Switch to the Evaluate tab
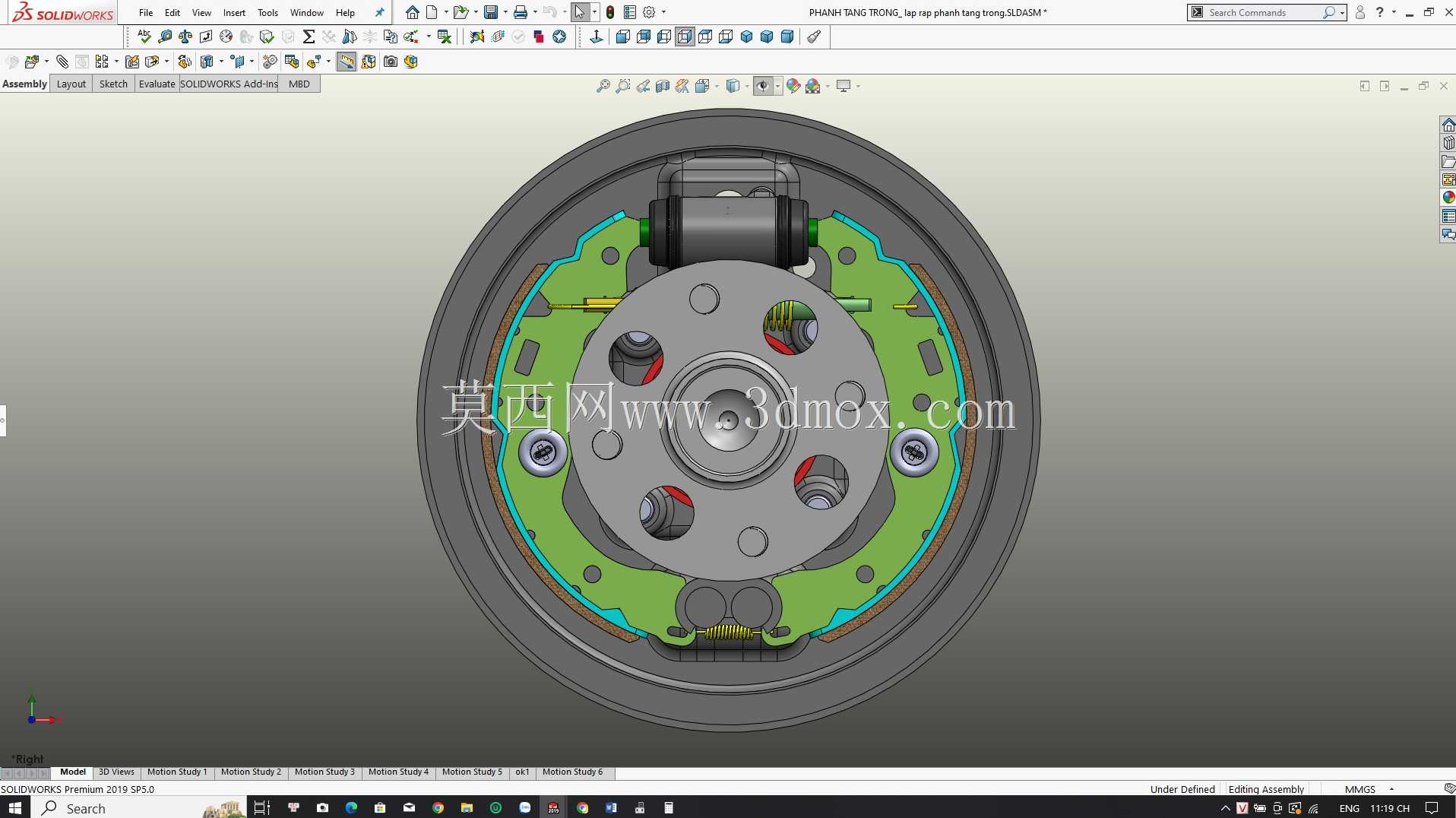Image resolution: width=1456 pixels, height=818 pixels. click(x=157, y=84)
